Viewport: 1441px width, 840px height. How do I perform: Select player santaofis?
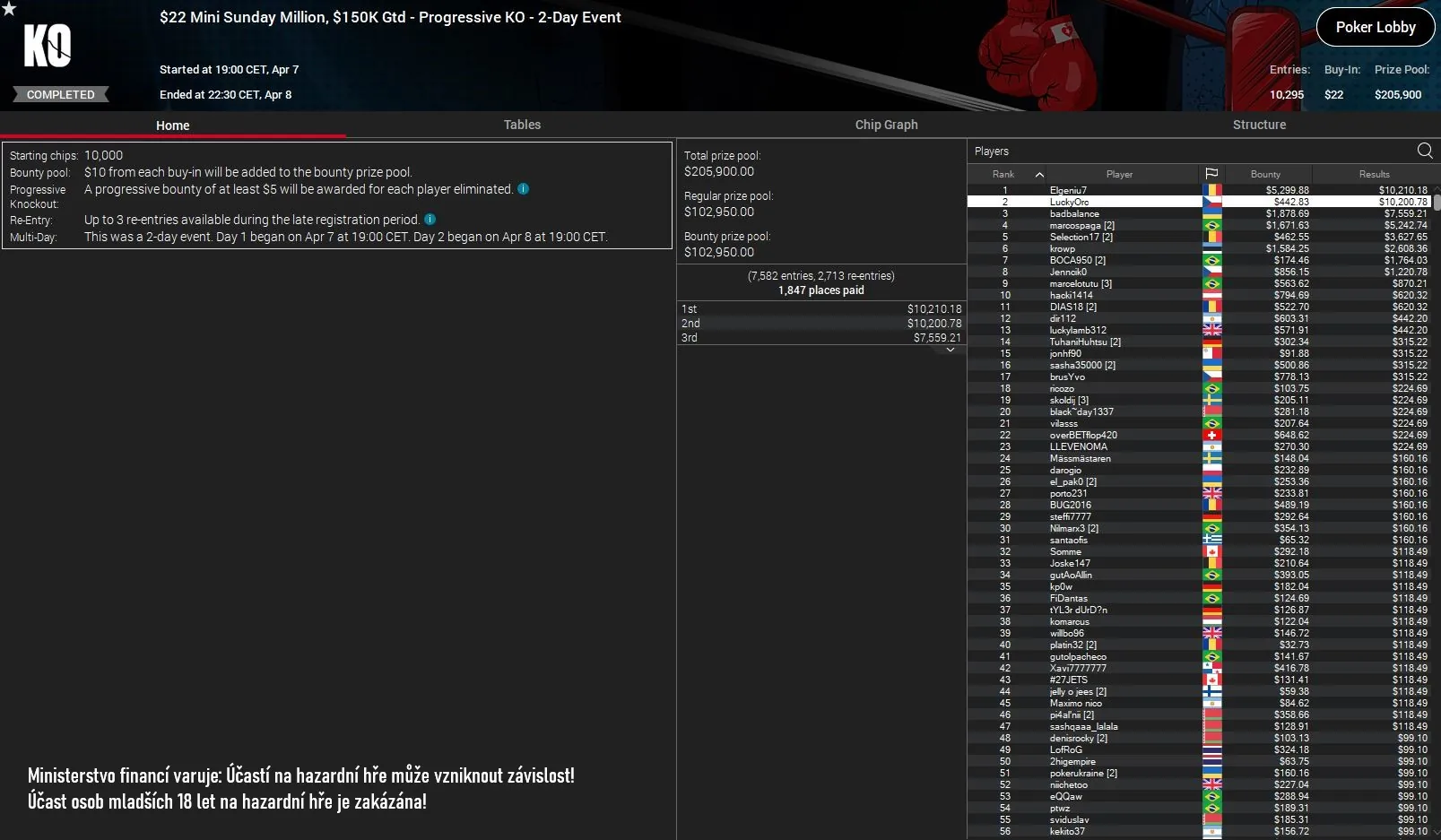1200,540
